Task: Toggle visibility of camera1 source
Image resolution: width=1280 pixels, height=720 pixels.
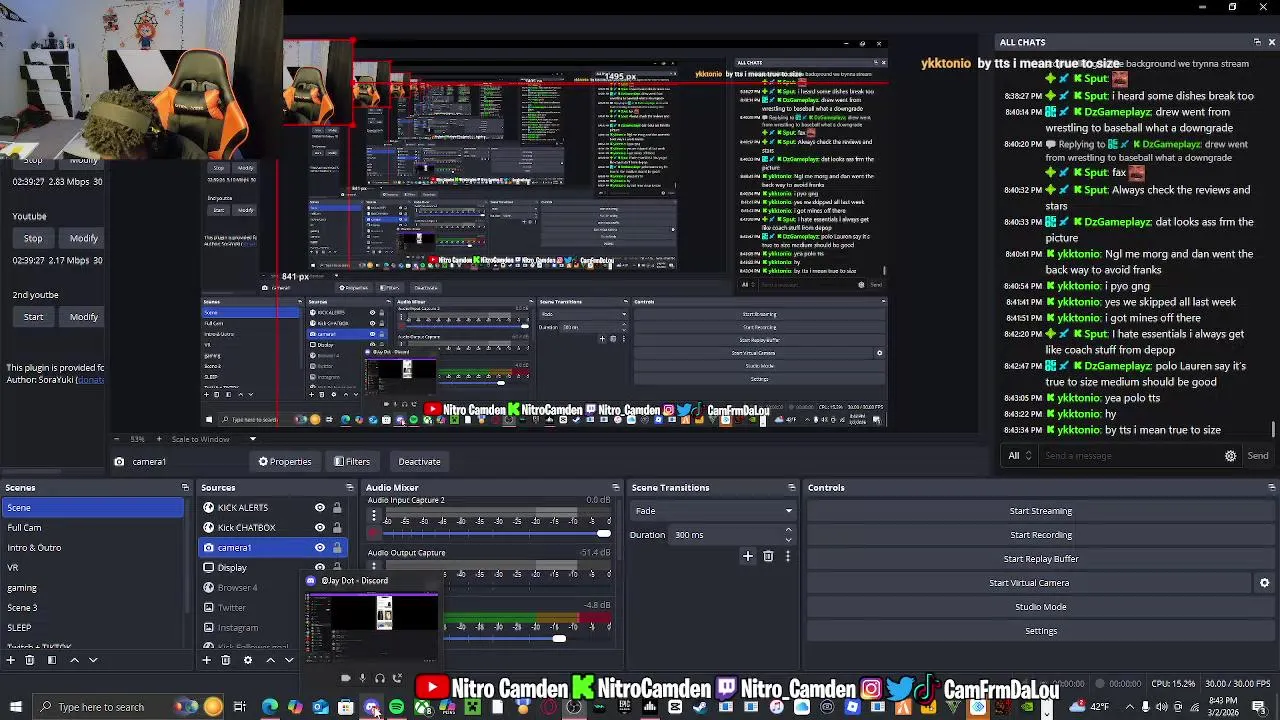Action: [x=320, y=548]
